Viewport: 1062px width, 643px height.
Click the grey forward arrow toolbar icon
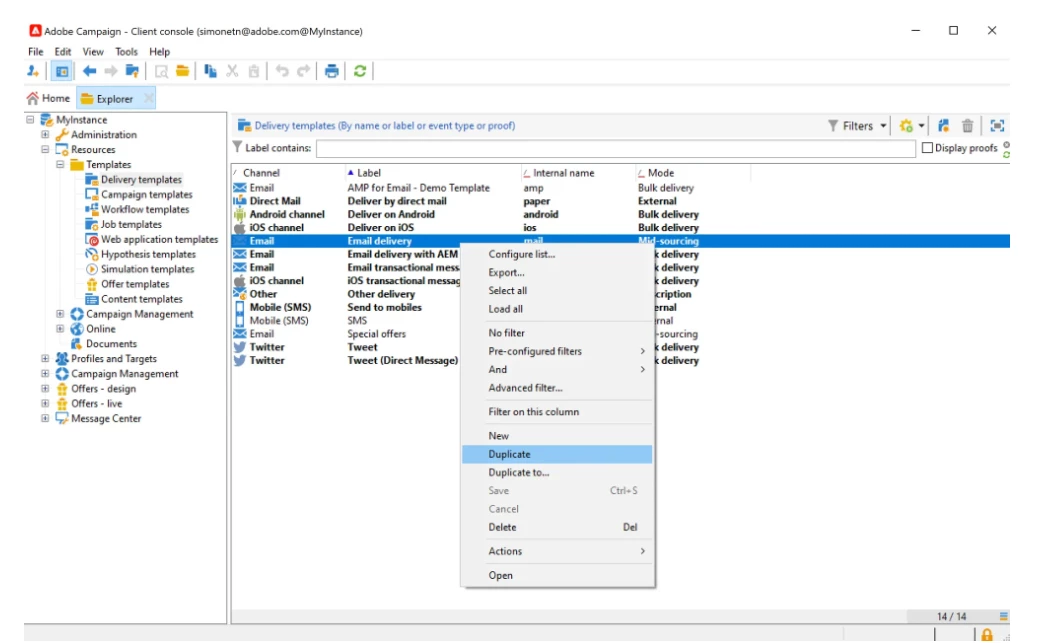[x=110, y=71]
